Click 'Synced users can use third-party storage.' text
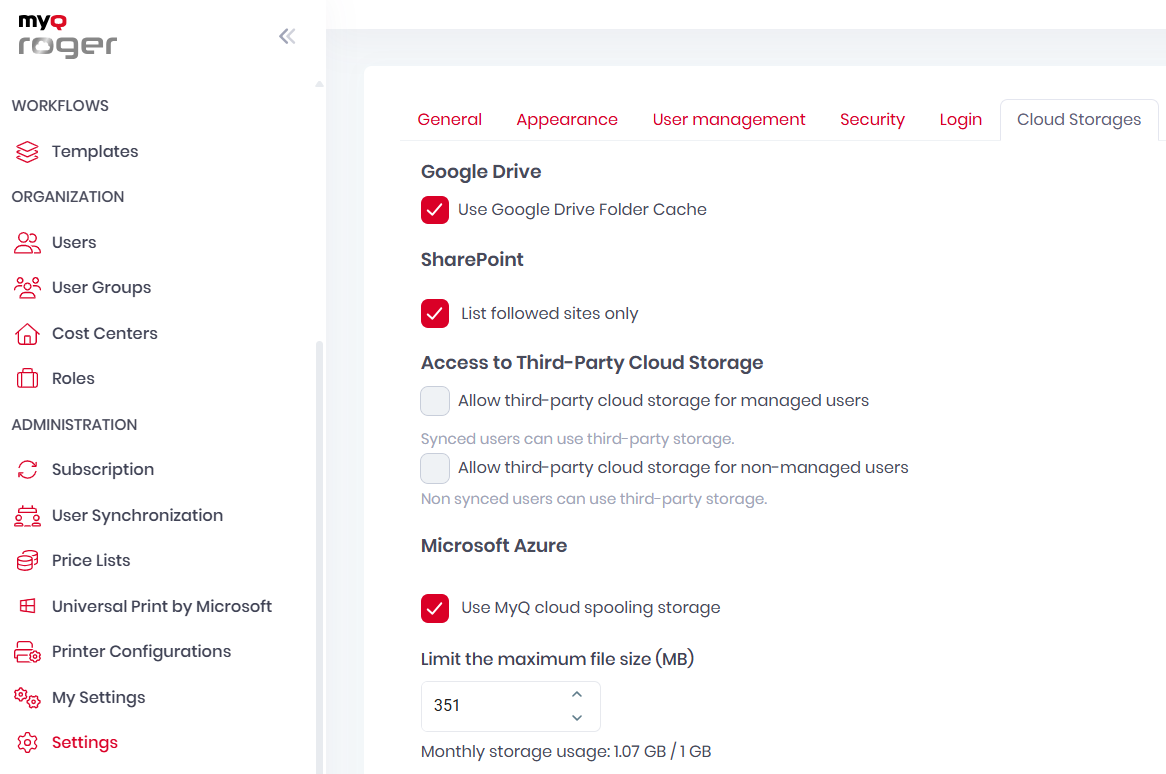Image resolution: width=1166 pixels, height=774 pixels. [x=578, y=439]
